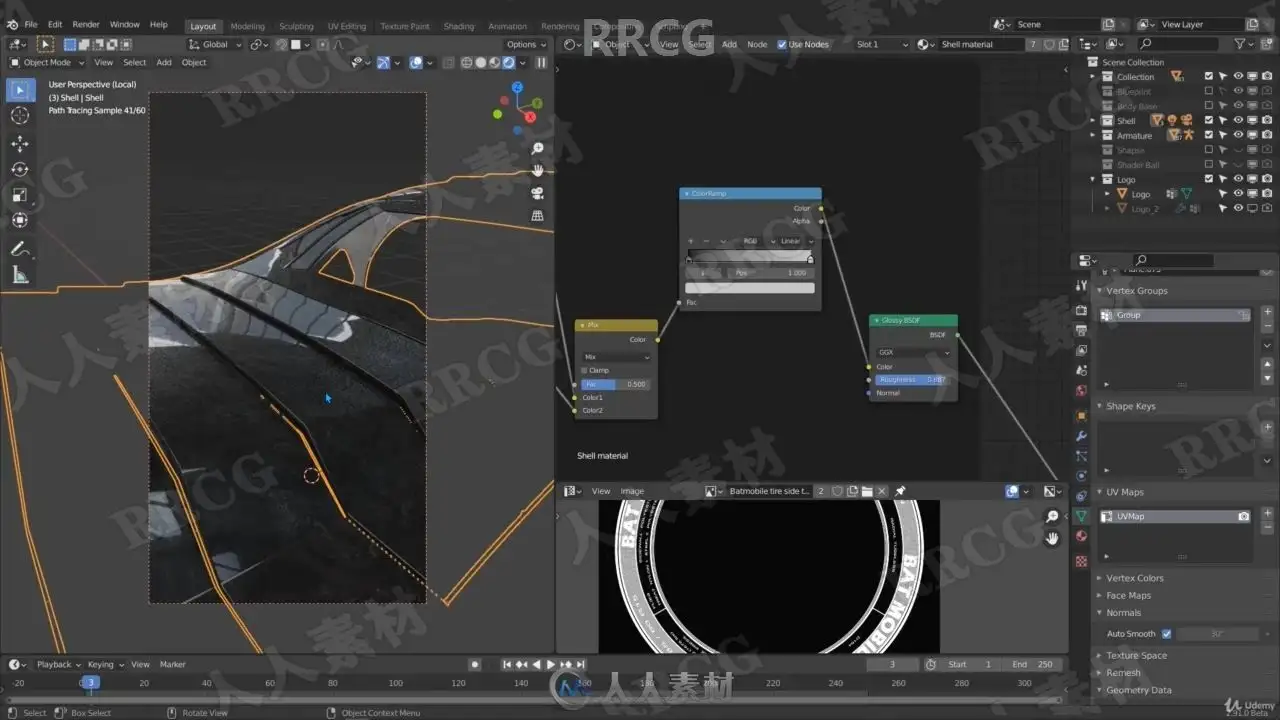Open Mix blend type dropdown in Mix node
Screen dimensions: 1280x720
[x=616, y=357]
